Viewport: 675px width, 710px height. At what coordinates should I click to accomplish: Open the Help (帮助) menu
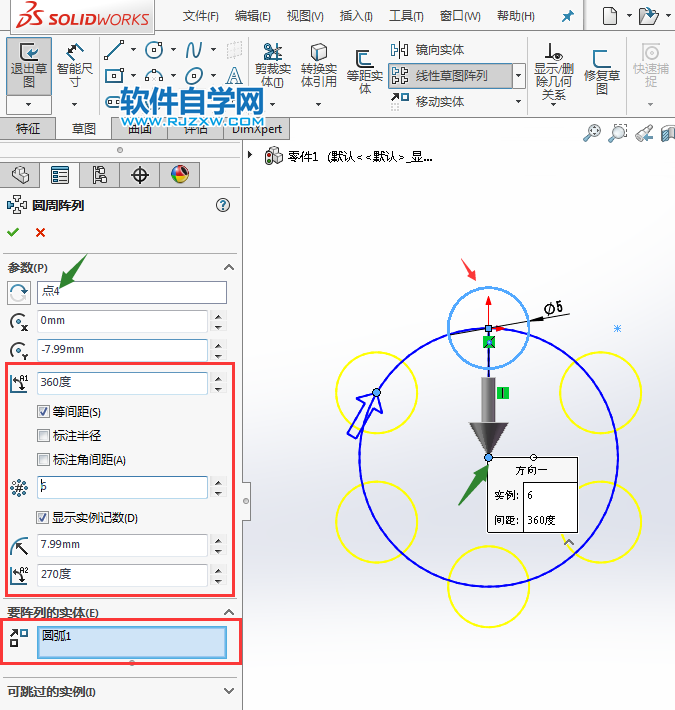(516, 17)
